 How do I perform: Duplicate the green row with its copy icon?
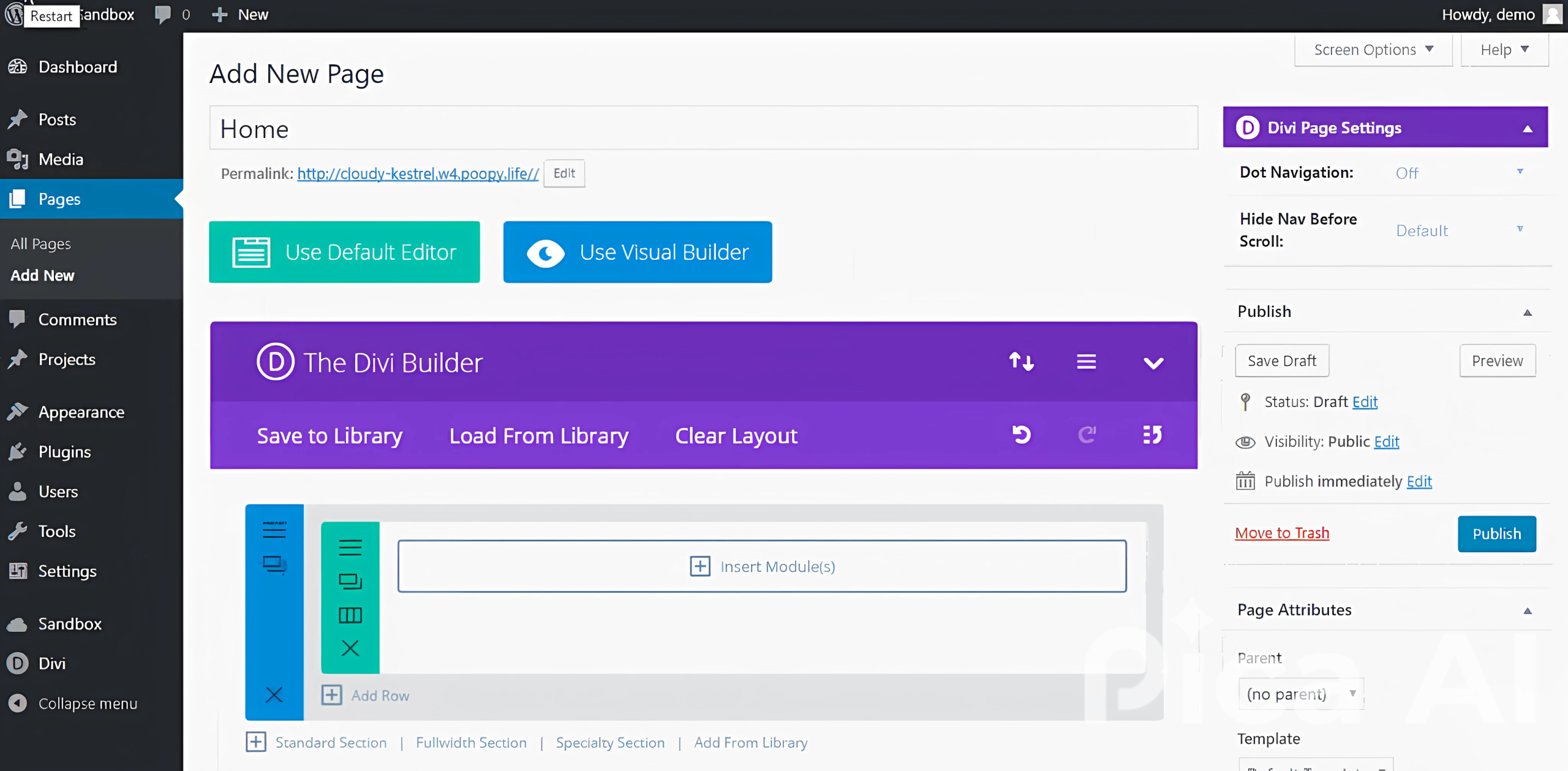click(x=350, y=581)
